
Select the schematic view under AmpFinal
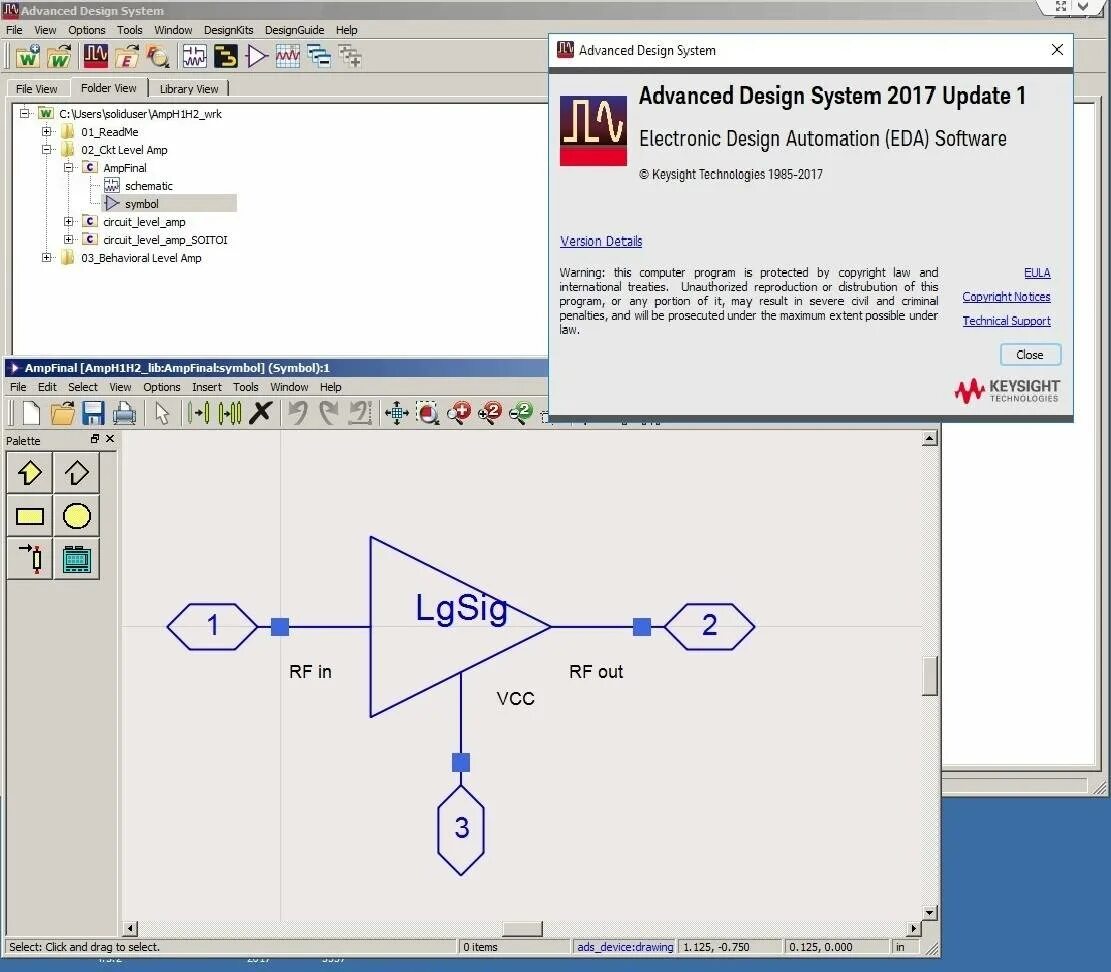(x=148, y=186)
